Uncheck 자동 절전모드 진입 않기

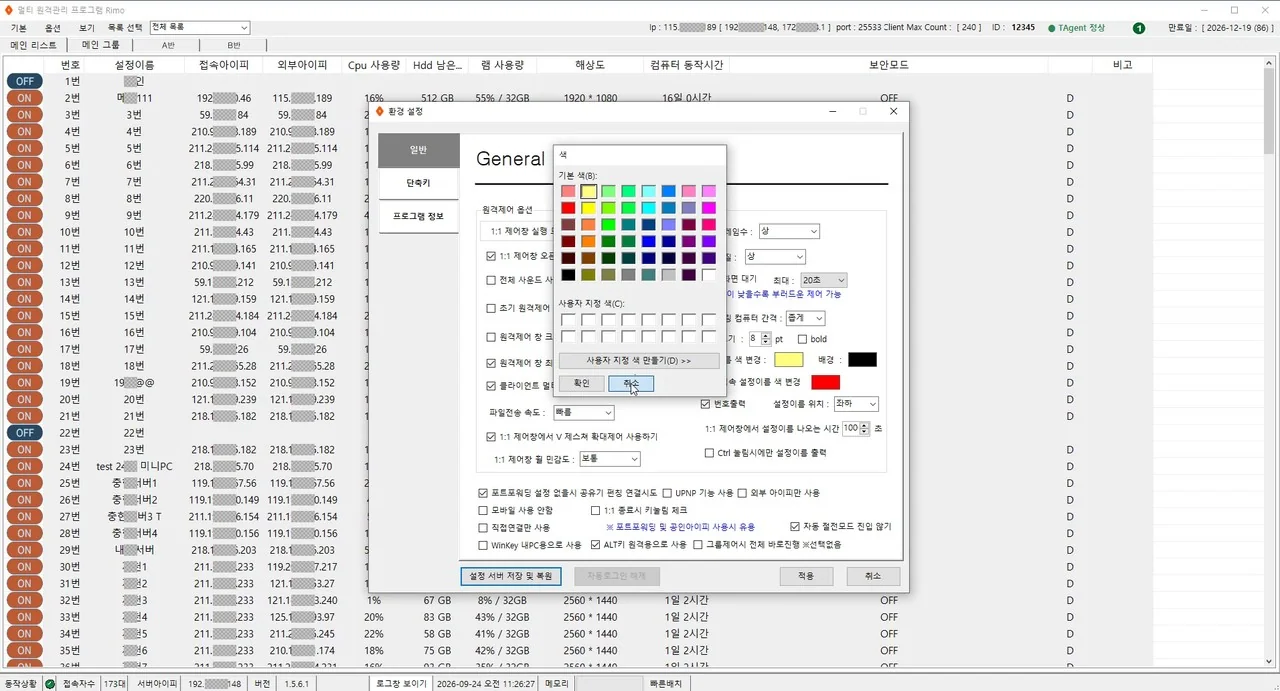pos(795,526)
